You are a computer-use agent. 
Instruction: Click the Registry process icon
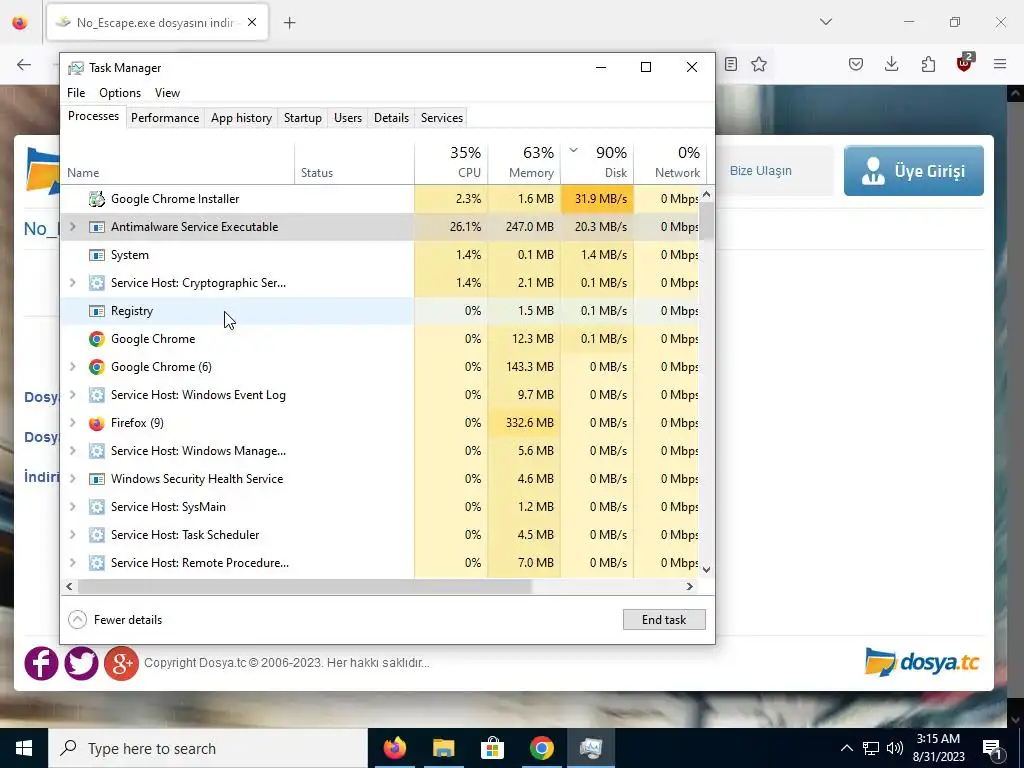coord(97,311)
